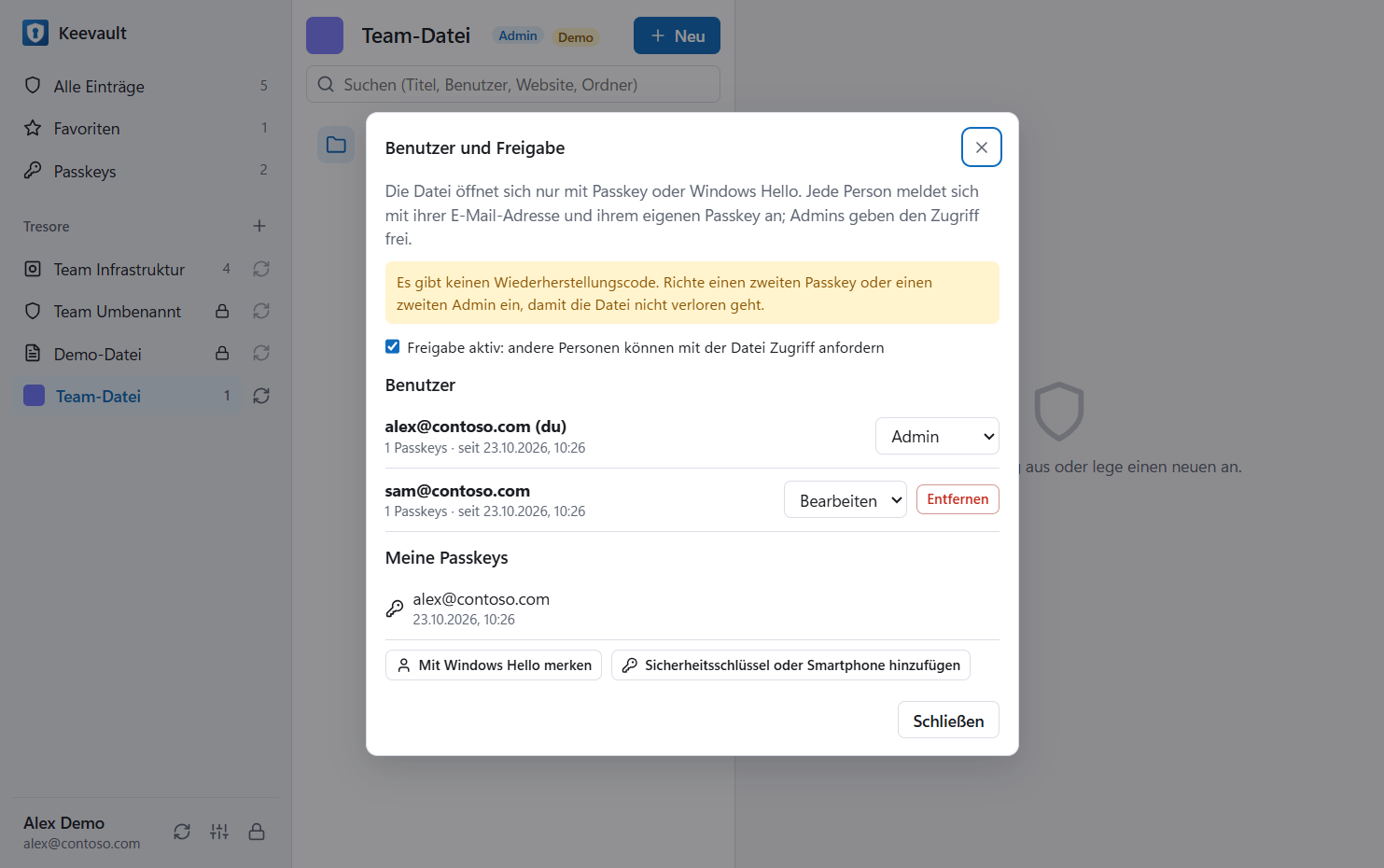Click the Admin badge beside Team-Datei
This screenshot has height=868, width=1384.
(518, 35)
